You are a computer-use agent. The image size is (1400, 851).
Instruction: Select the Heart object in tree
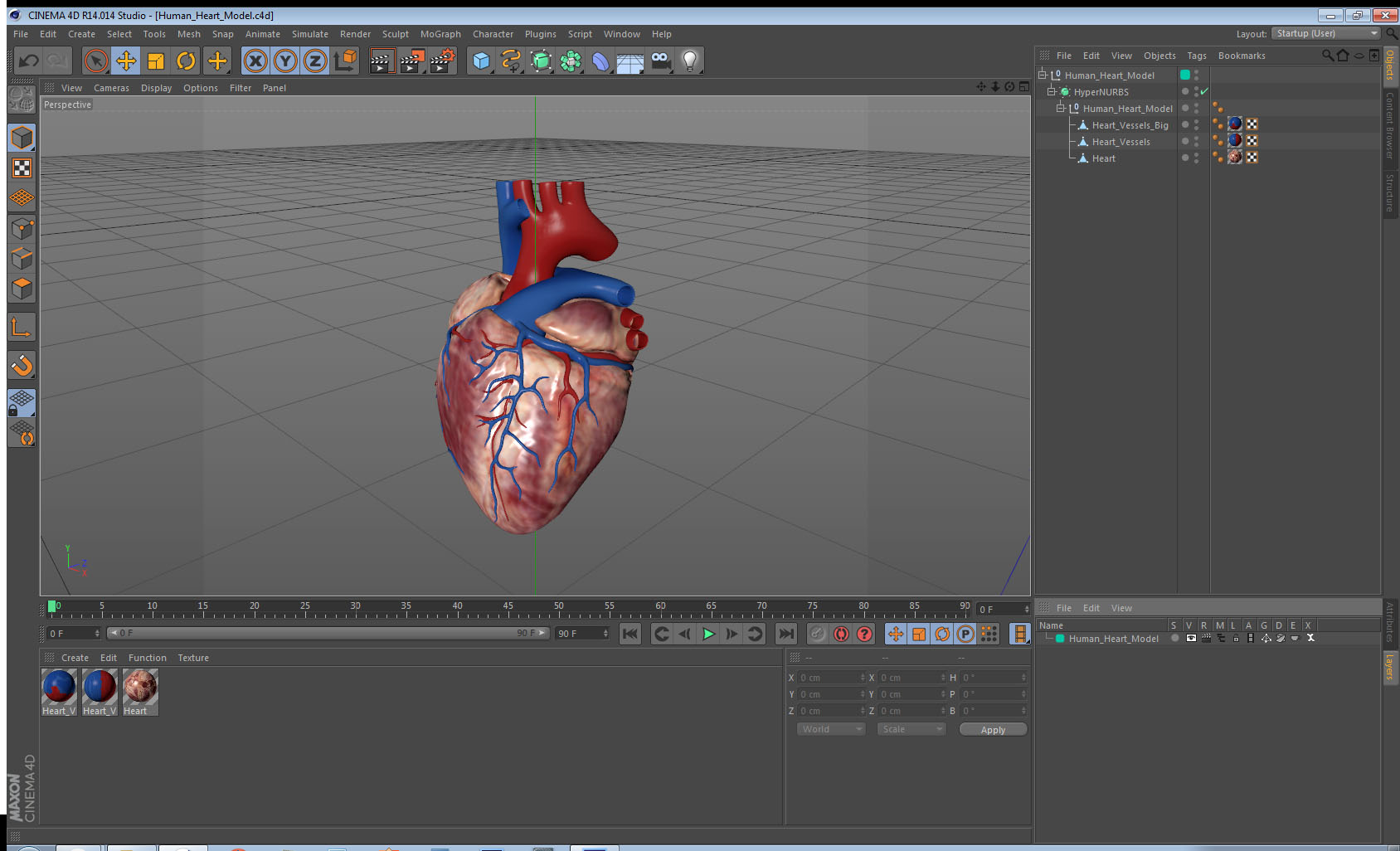pyautogui.click(x=1103, y=158)
